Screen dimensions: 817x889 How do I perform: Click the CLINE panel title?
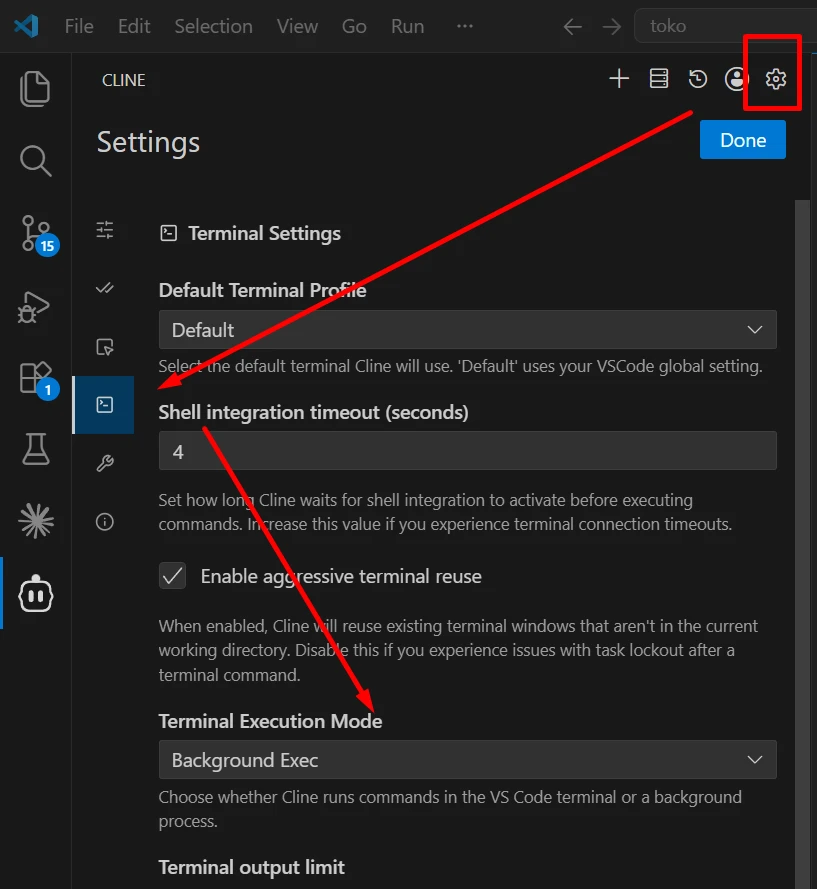(124, 80)
